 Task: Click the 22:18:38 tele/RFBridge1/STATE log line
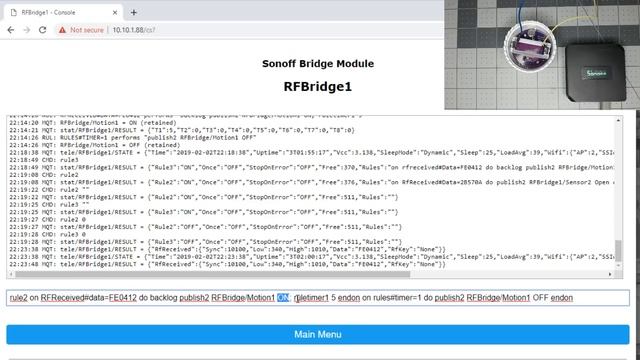(x=312, y=152)
